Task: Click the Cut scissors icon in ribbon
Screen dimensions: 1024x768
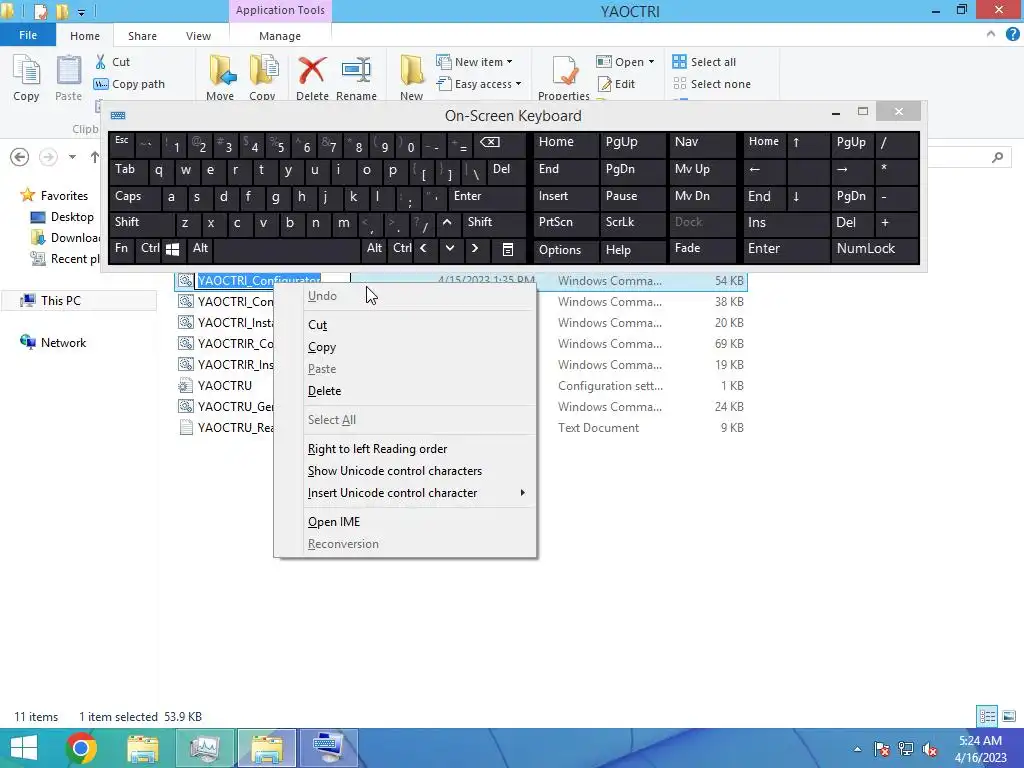Action: click(x=101, y=62)
